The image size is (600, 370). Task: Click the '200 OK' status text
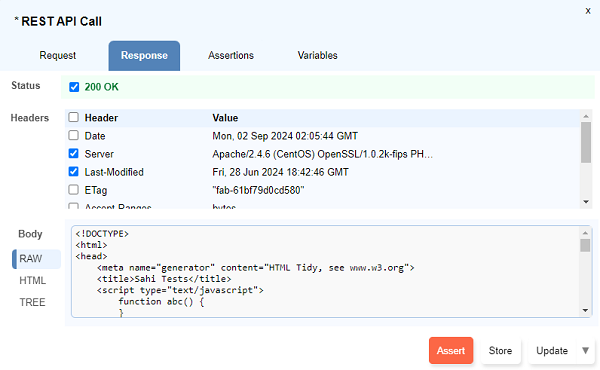click(x=101, y=87)
